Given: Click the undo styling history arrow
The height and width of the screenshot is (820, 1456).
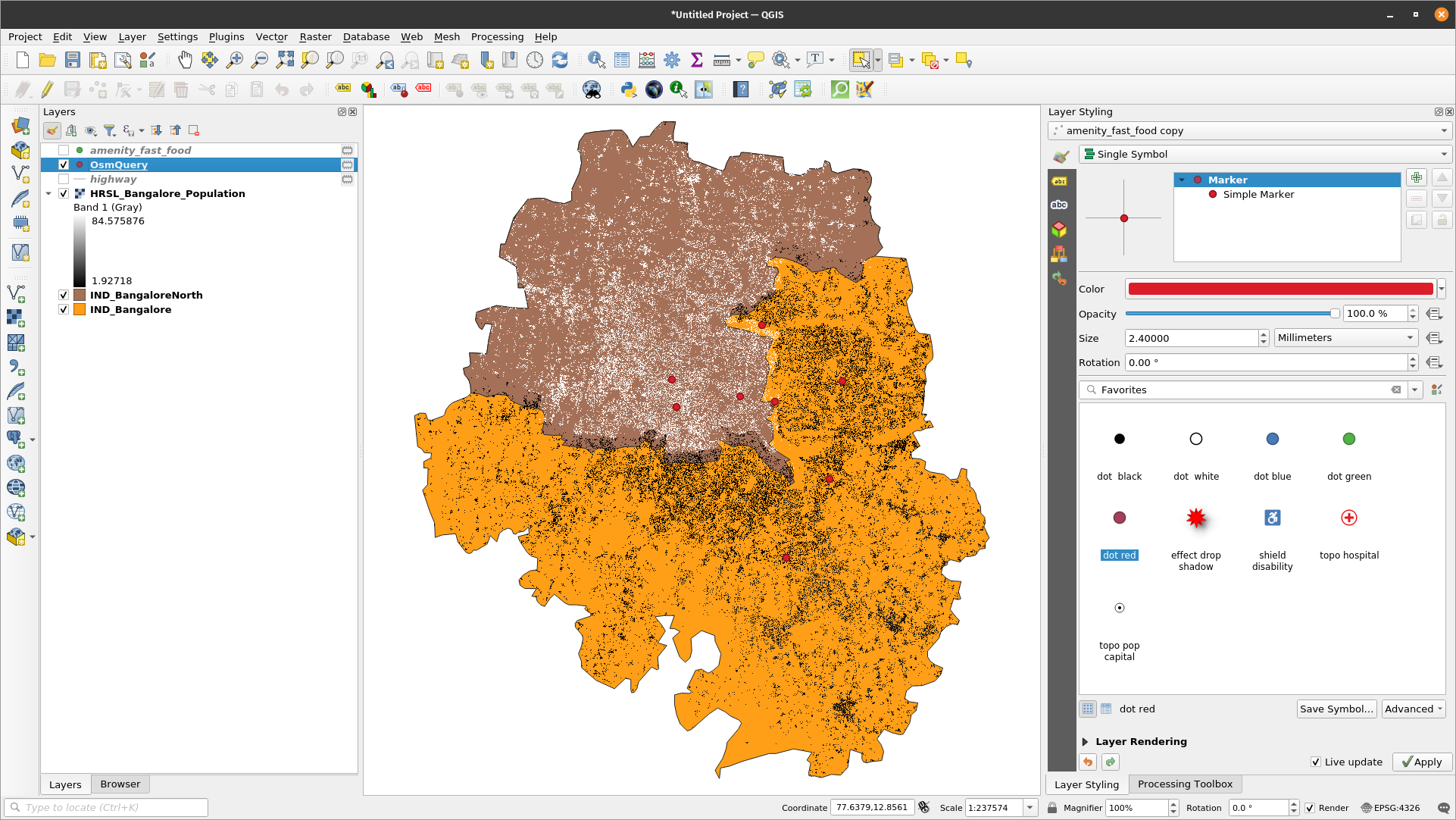Looking at the screenshot, I should click(1088, 762).
